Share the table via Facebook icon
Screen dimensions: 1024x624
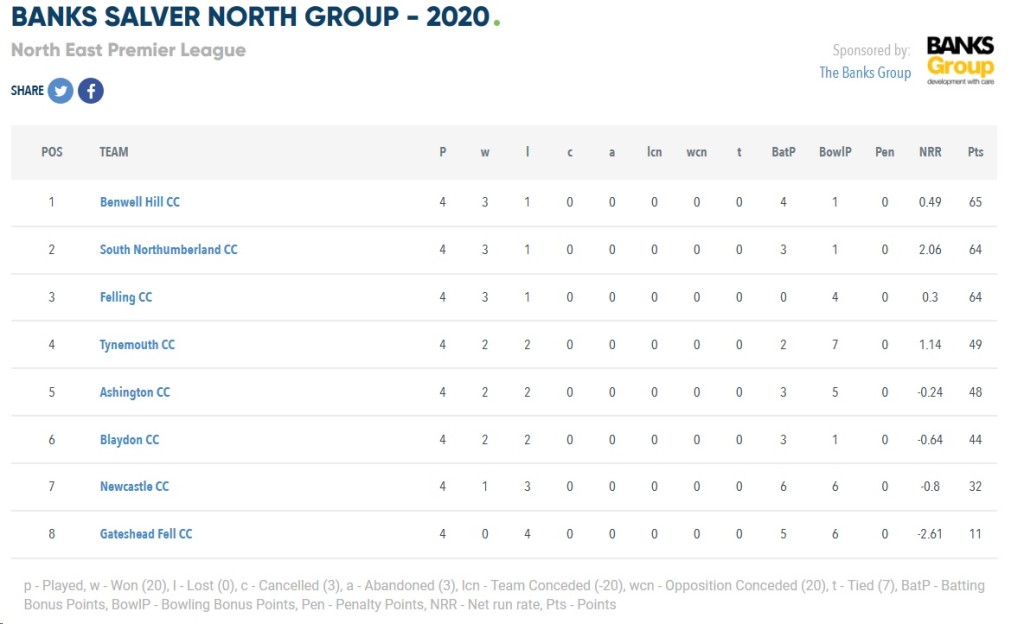click(91, 91)
